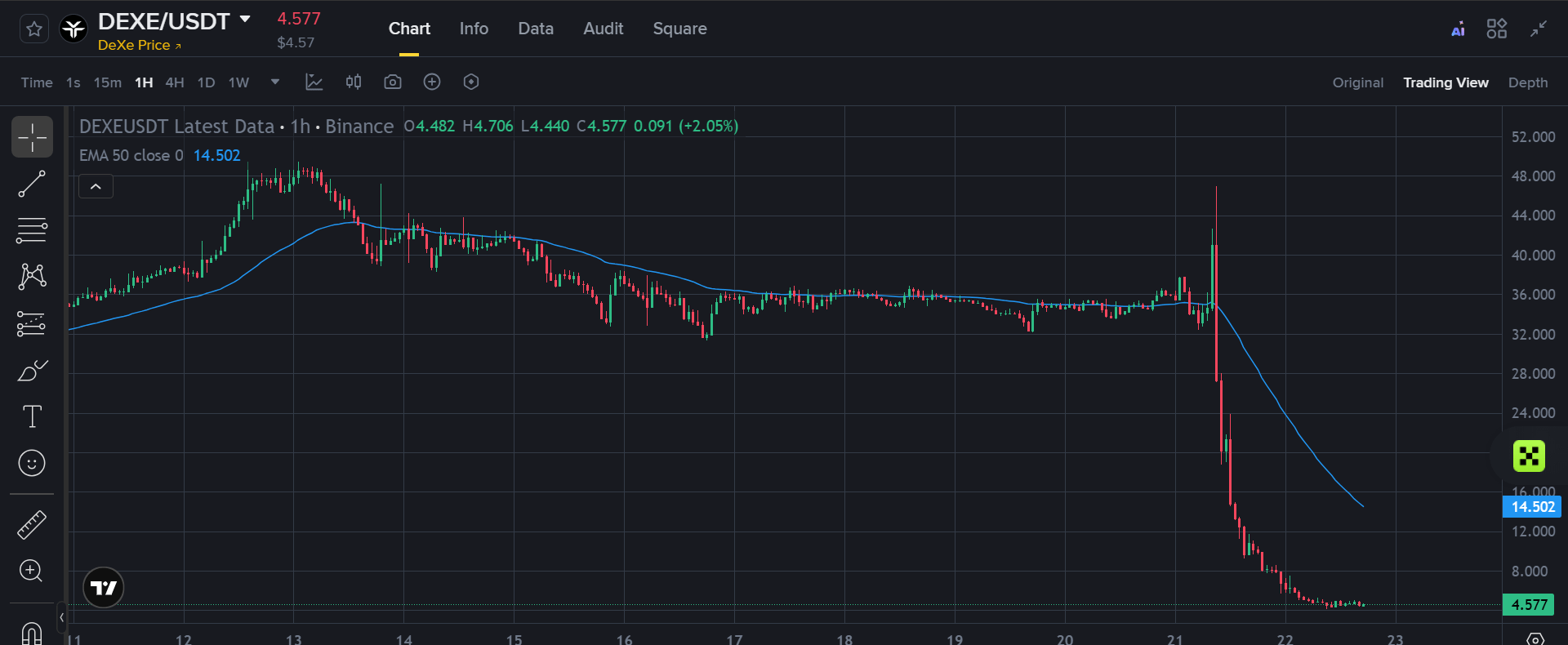
Task: Open the price scale settings gear
Action: (1535, 639)
